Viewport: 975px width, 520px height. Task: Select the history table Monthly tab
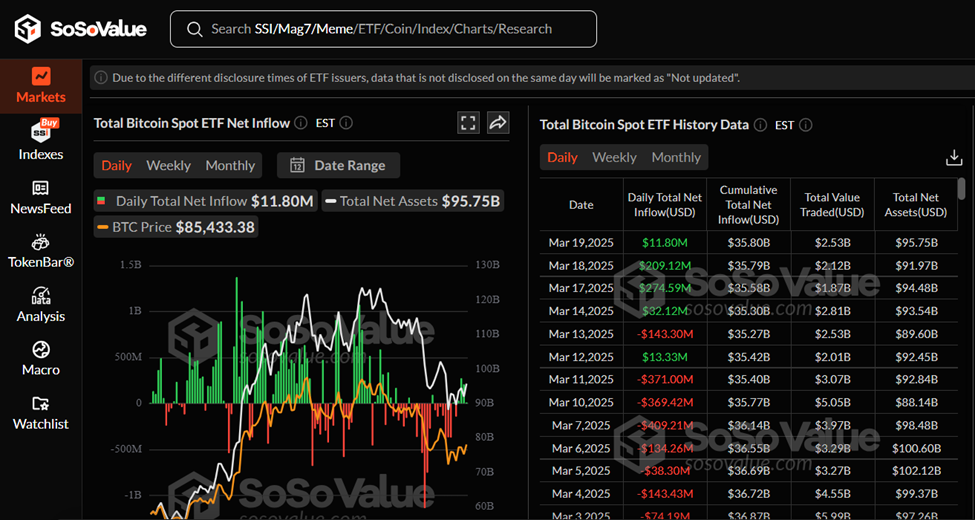(x=676, y=157)
